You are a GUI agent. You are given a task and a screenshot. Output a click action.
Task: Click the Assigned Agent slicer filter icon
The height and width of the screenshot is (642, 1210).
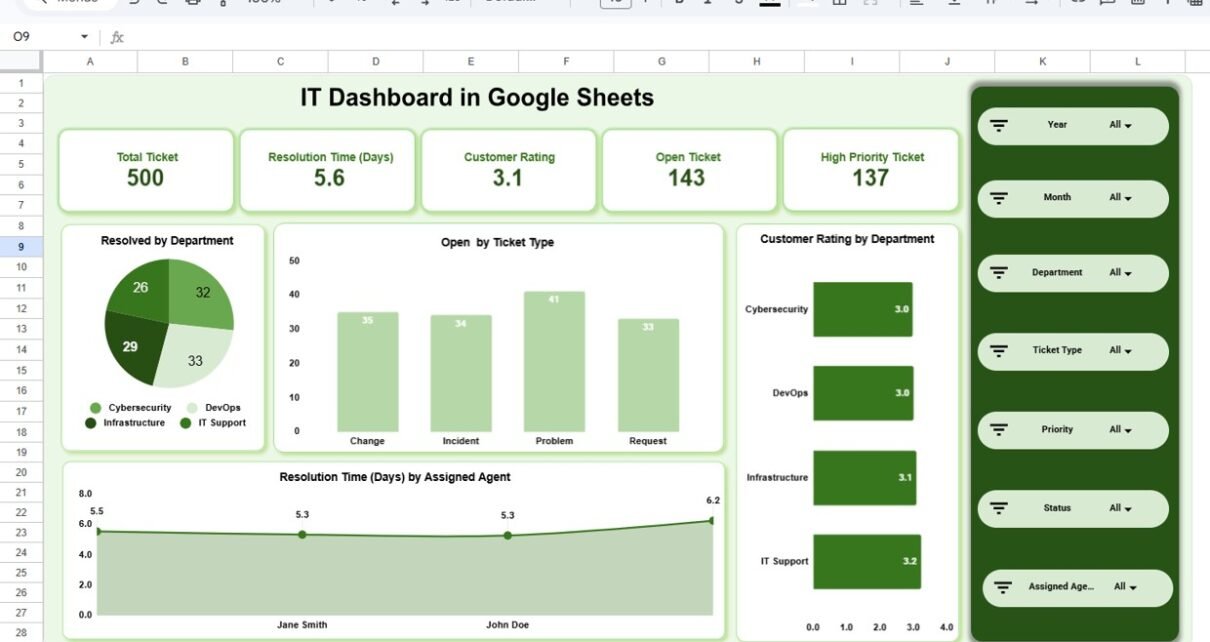click(1004, 587)
